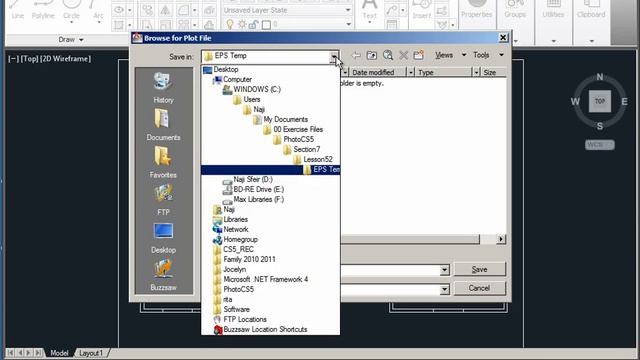The height and width of the screenshot is (360, 640).
Task: Click the file list right scroll arrow
Action: pyautogui.click(x=501, y=239)
